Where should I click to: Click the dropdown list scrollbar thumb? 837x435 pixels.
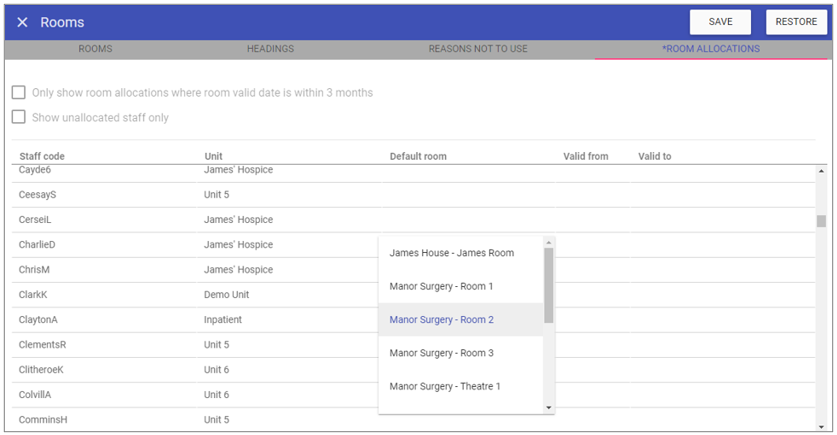point(548,285)
